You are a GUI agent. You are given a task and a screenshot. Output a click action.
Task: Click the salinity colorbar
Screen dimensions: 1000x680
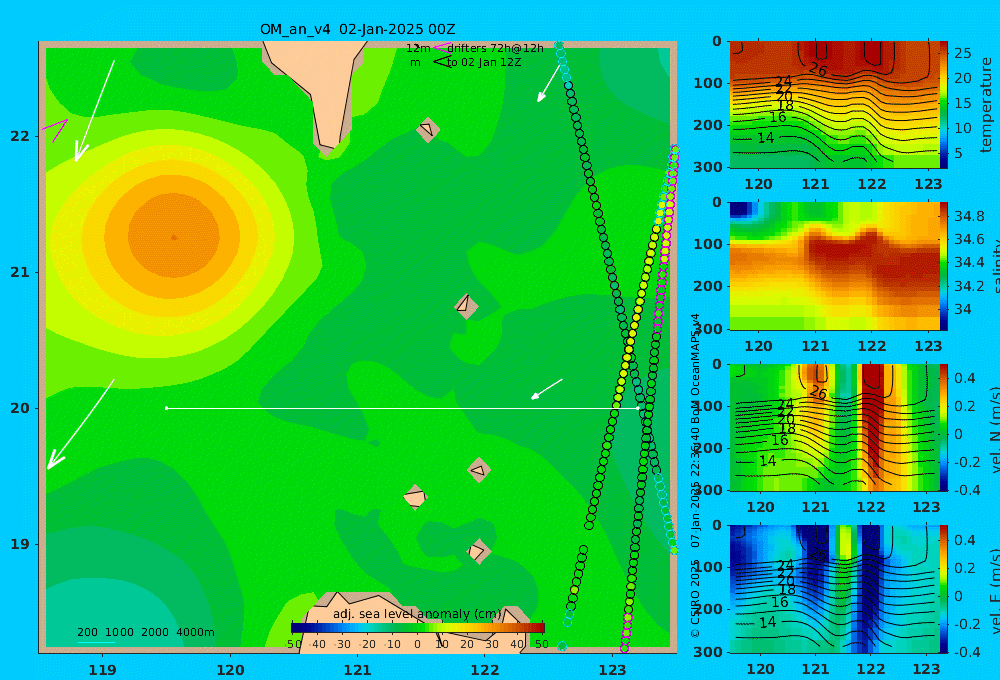[x=943, y=266]
